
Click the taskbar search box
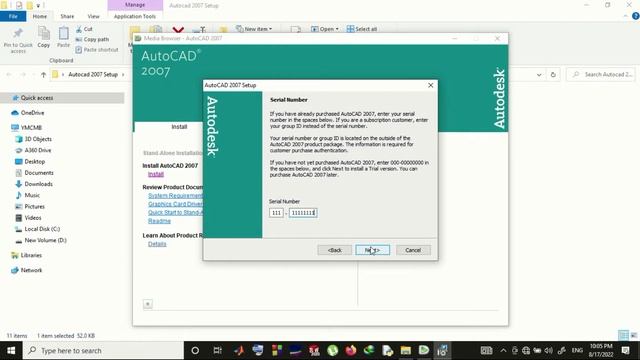point(103,351)
